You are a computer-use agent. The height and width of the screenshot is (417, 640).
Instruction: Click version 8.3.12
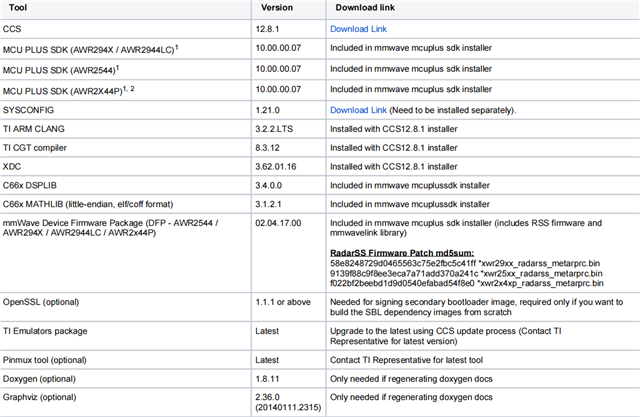[x=267, y=148]
